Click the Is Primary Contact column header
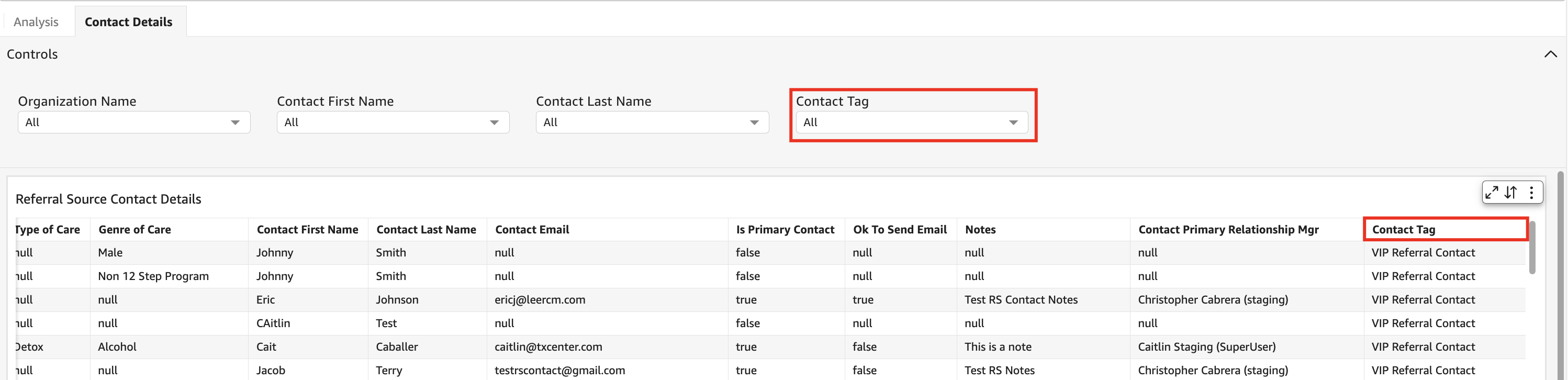This screenshot has height=380, width=1568. (x=785, y=230)
